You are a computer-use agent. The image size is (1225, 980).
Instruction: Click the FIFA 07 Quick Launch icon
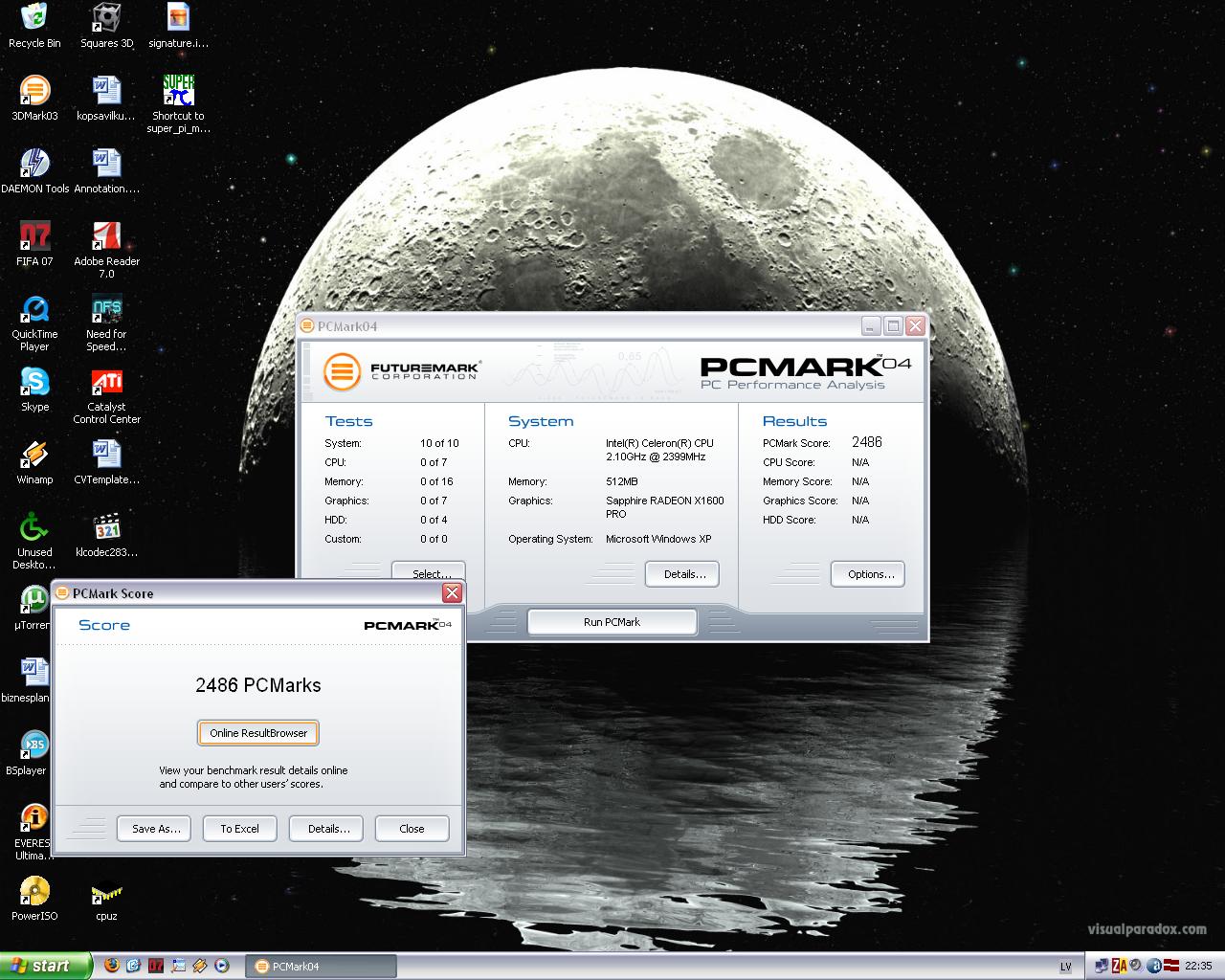point(156,966)
